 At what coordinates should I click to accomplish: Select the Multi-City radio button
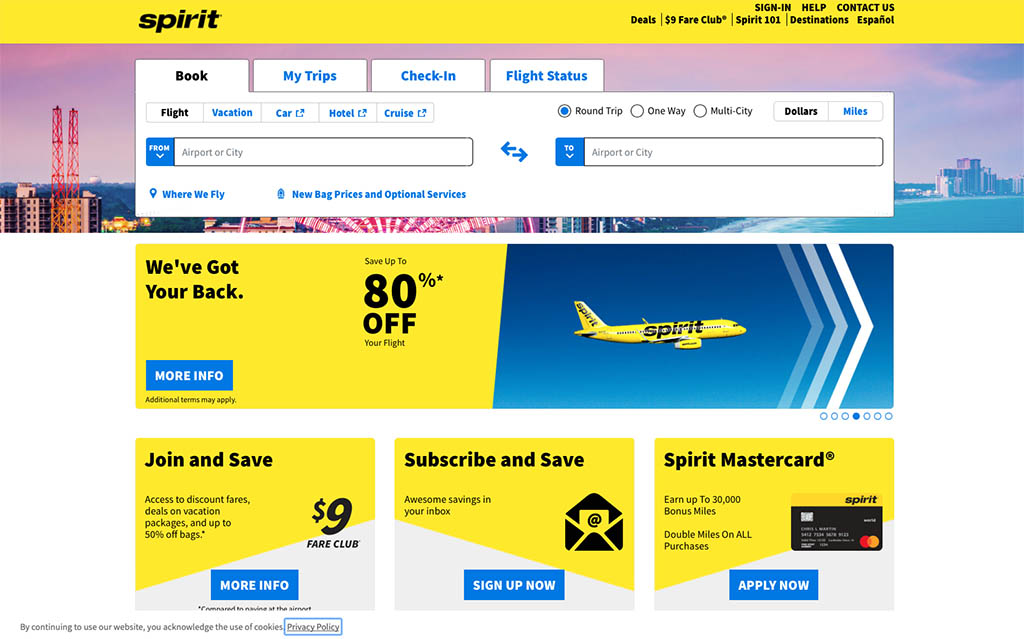(x=699, y=111)
